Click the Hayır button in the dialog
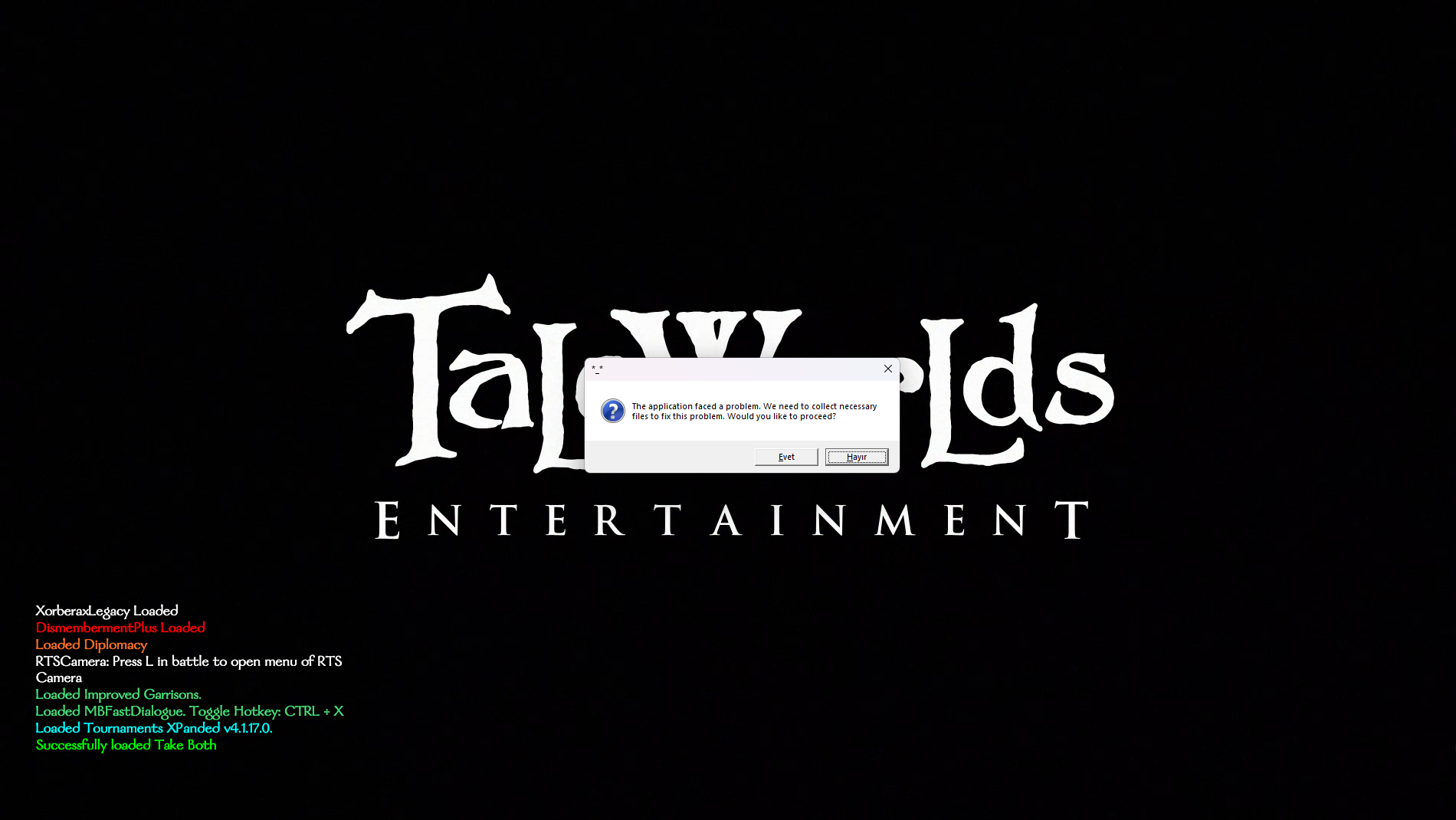 857,457
